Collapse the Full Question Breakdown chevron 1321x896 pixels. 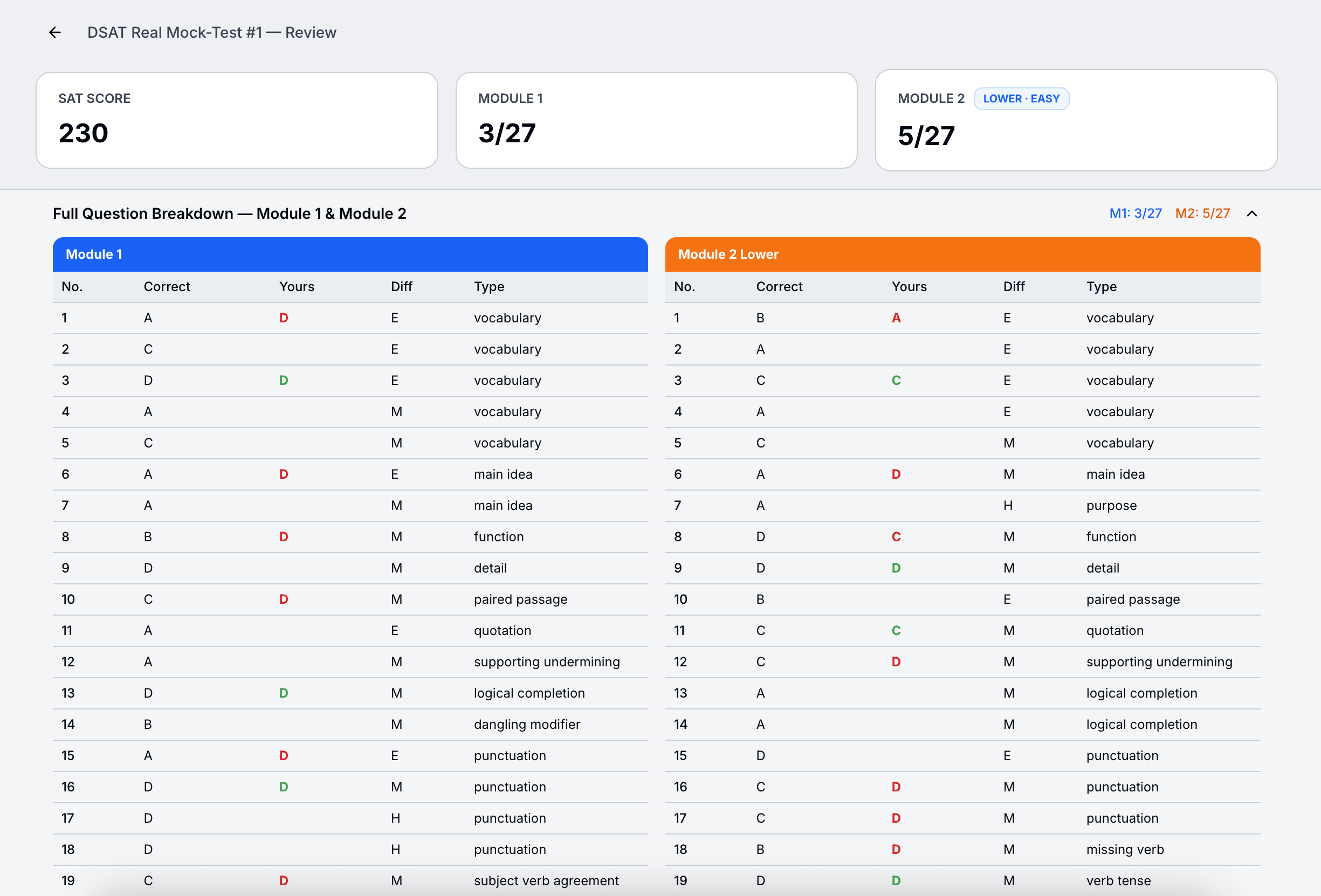[x=1251, y=213]
